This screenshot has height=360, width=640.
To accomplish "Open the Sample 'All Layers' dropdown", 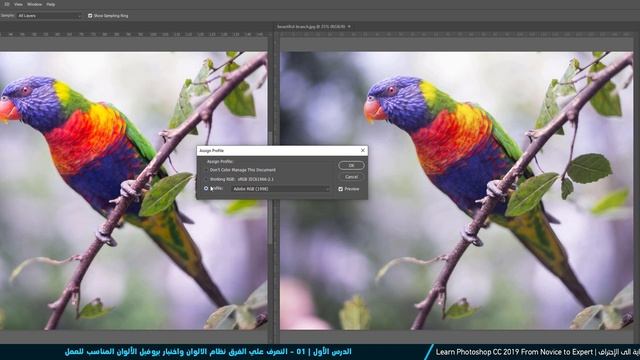I will 49,16.
